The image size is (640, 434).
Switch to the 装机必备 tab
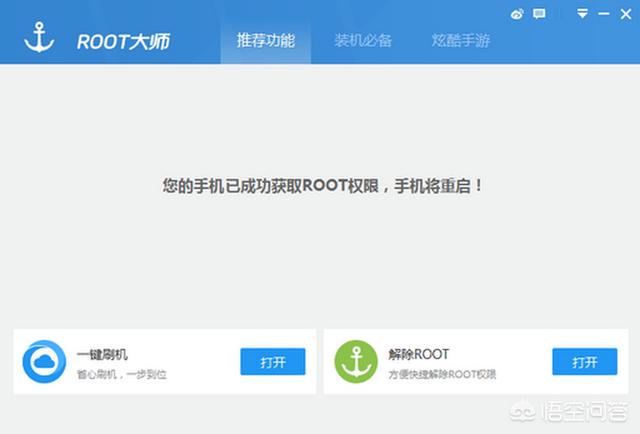pyautogui.click(x=363, y=40)
